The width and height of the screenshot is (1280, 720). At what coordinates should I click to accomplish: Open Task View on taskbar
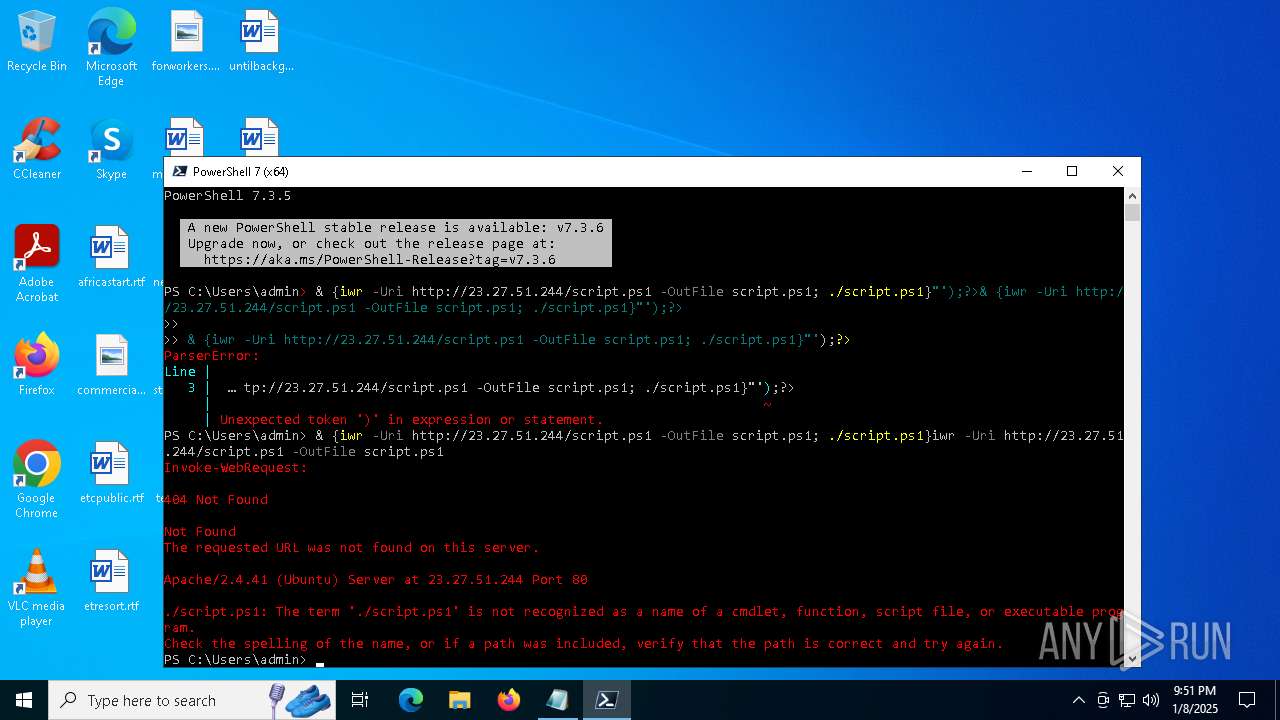click(x=360, y=700)
